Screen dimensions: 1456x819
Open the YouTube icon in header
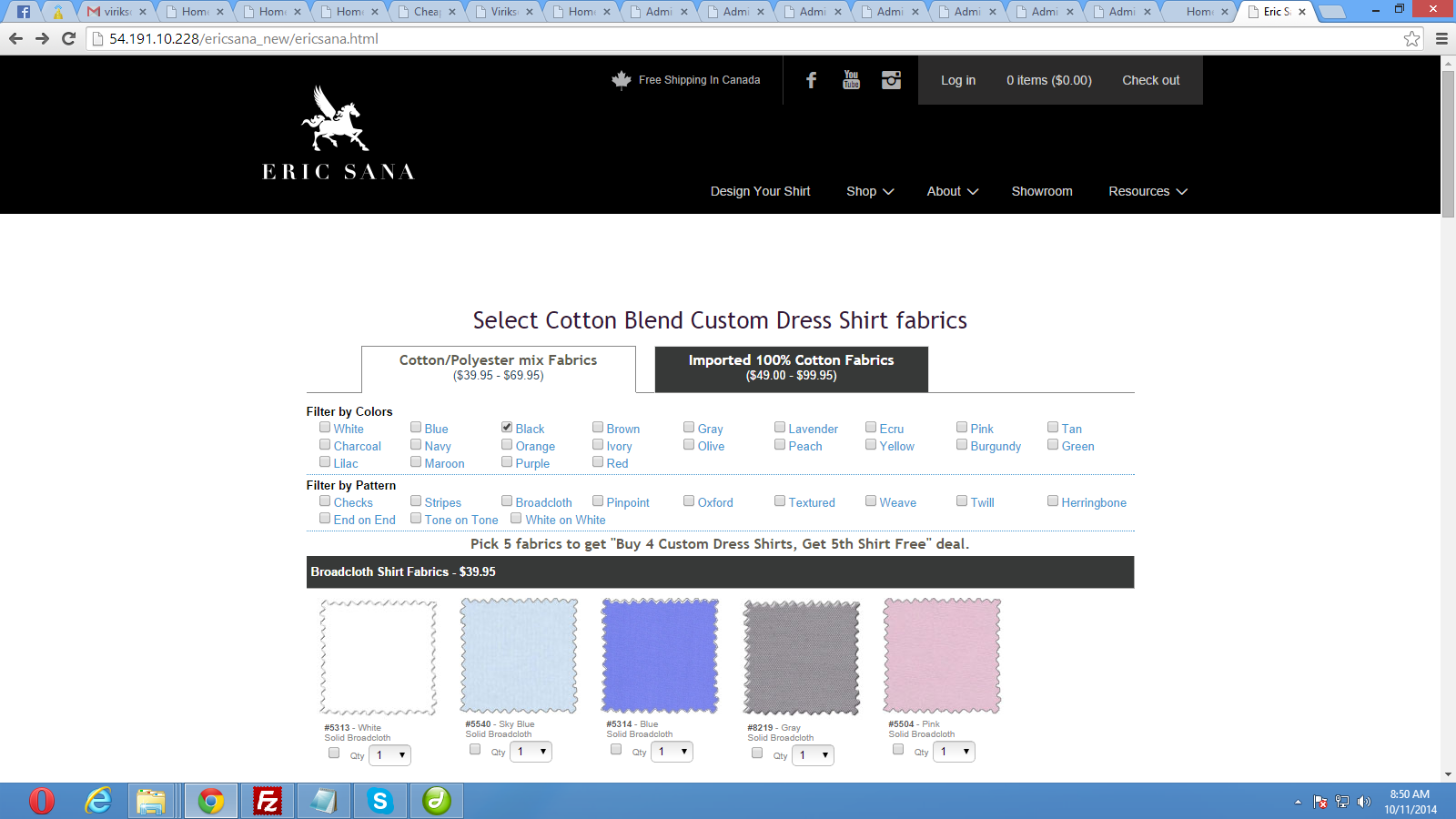(851, 80)
